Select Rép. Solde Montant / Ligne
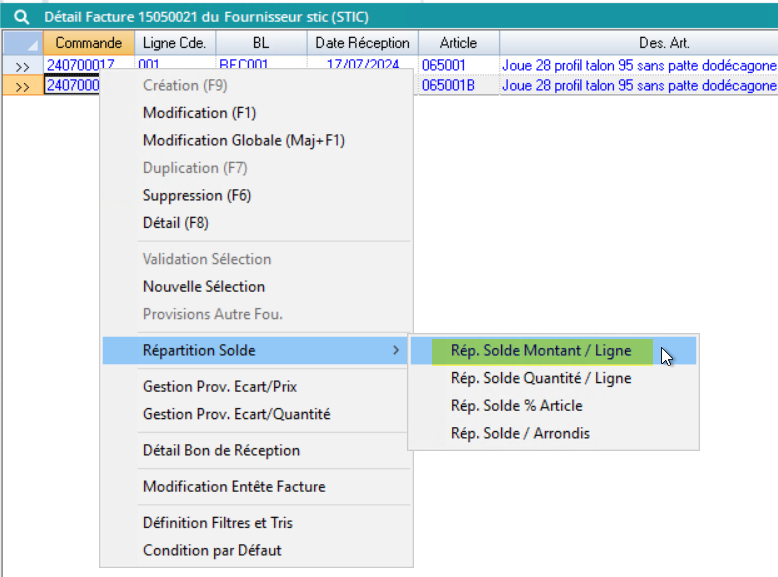 (541, 350)
